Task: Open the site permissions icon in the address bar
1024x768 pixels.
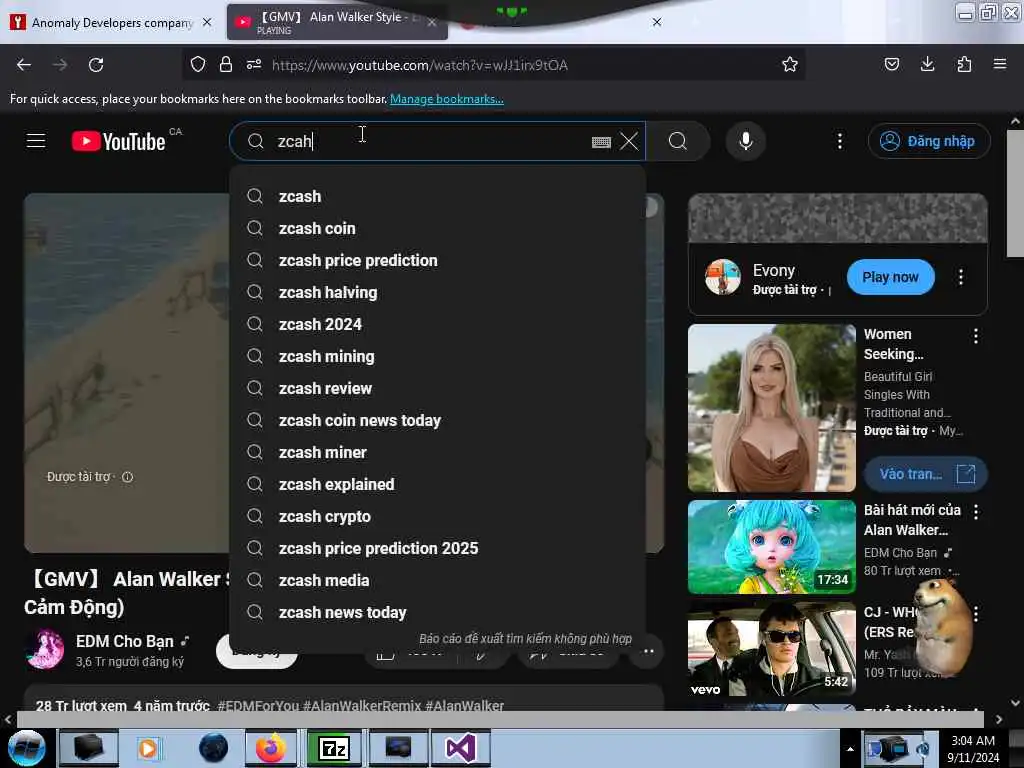Action: 254,64
